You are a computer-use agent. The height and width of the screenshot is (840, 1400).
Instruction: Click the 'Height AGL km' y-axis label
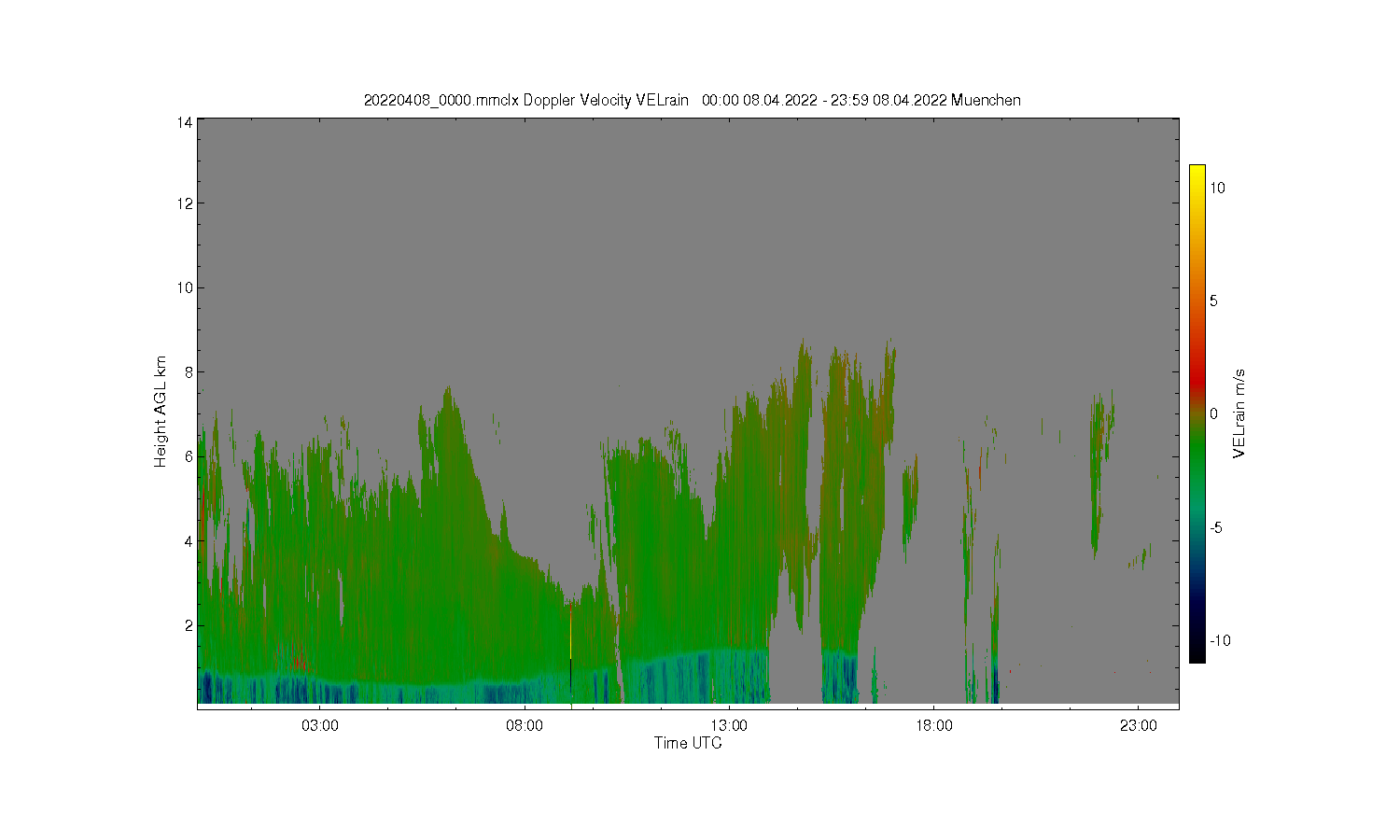(x=161, y=412)
